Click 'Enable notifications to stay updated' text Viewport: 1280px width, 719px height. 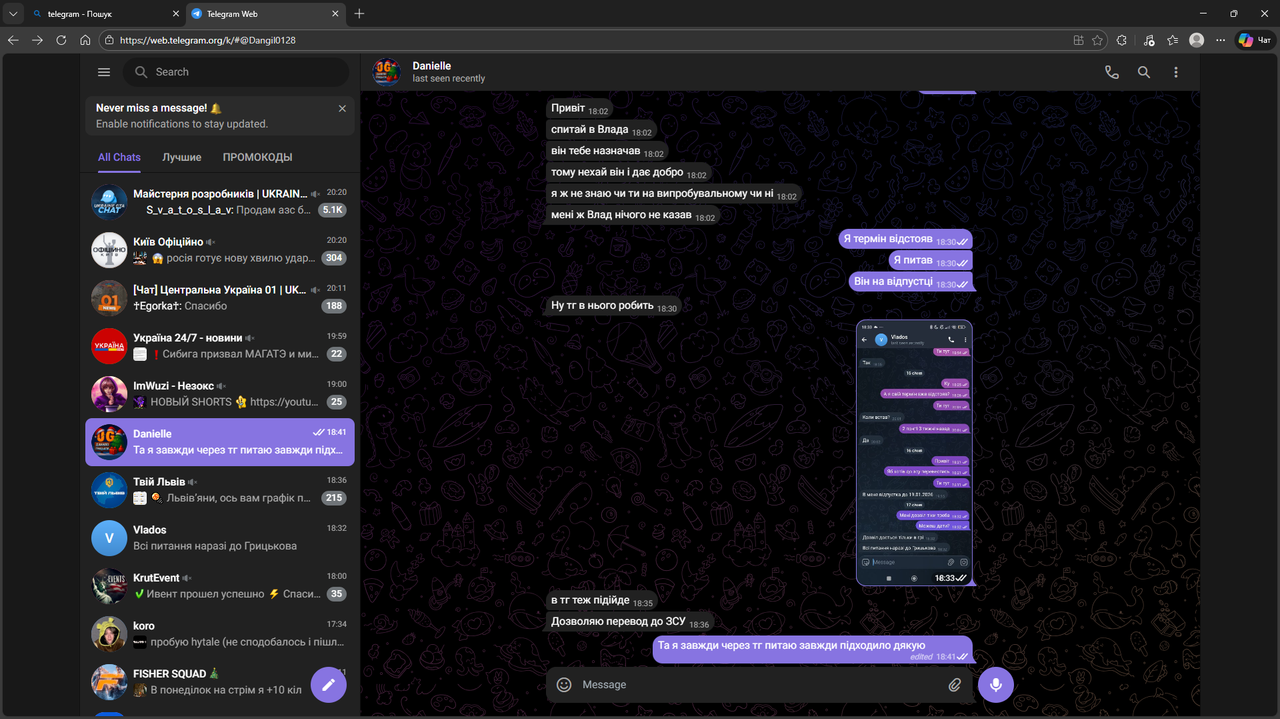click(x=182, y=124)
